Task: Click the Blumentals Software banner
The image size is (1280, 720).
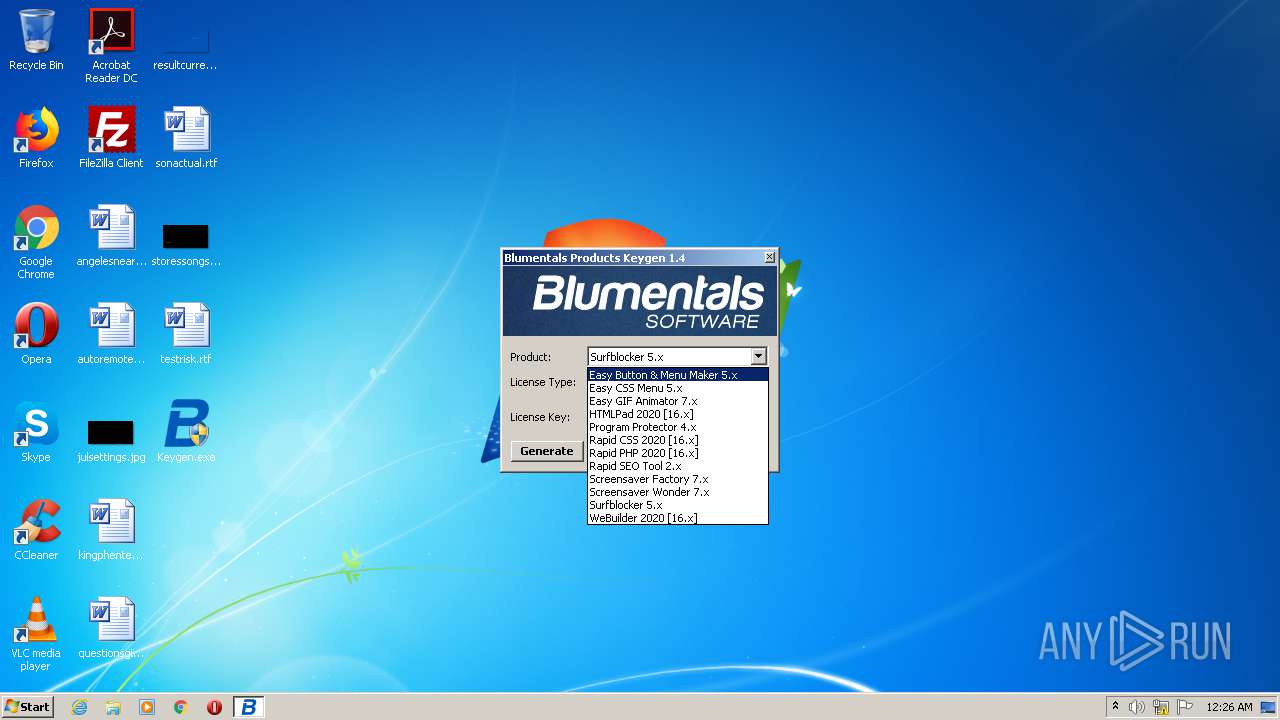Action: (x=640, y=301)
